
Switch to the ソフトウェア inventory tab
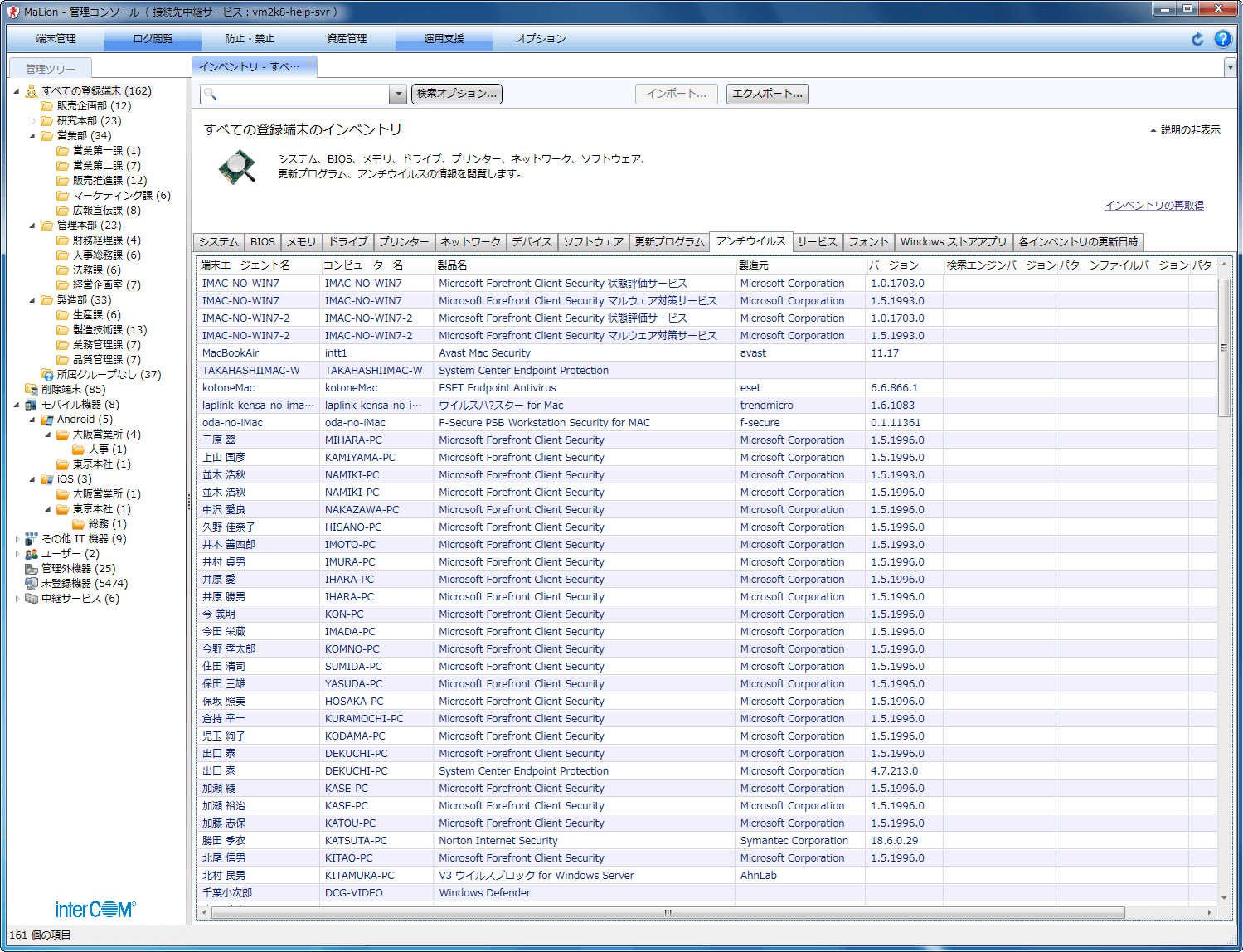(593, 242)
